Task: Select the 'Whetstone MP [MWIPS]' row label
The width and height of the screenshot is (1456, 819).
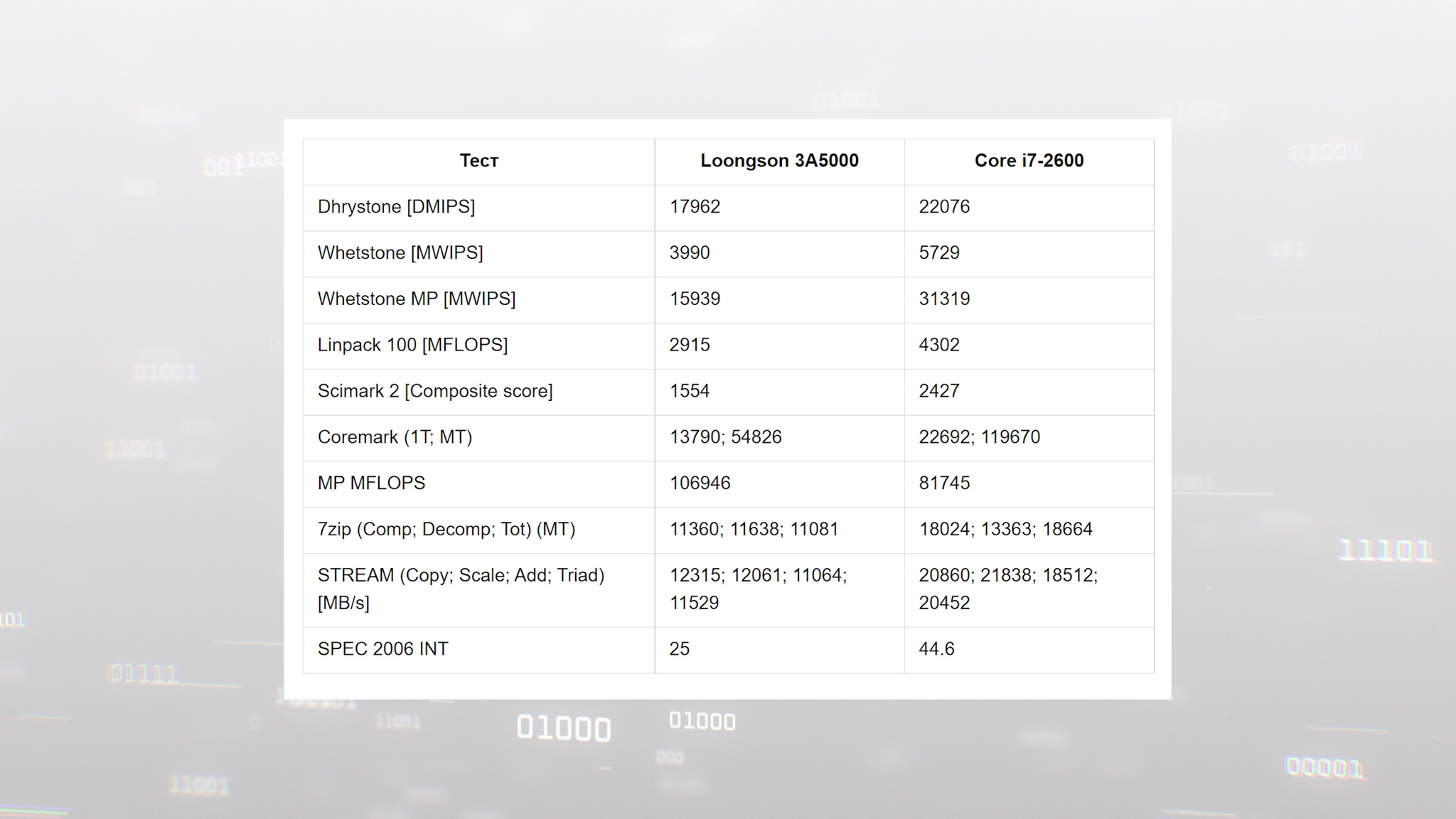Action: pos(417,299)
